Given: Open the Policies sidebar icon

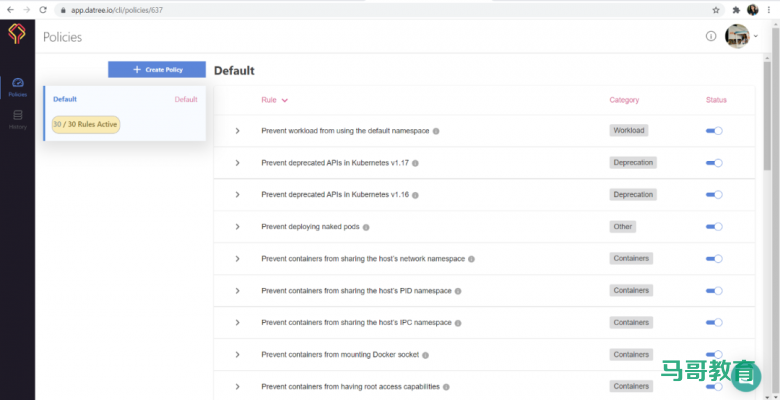Looking at the screenshot, I should 17,86.
